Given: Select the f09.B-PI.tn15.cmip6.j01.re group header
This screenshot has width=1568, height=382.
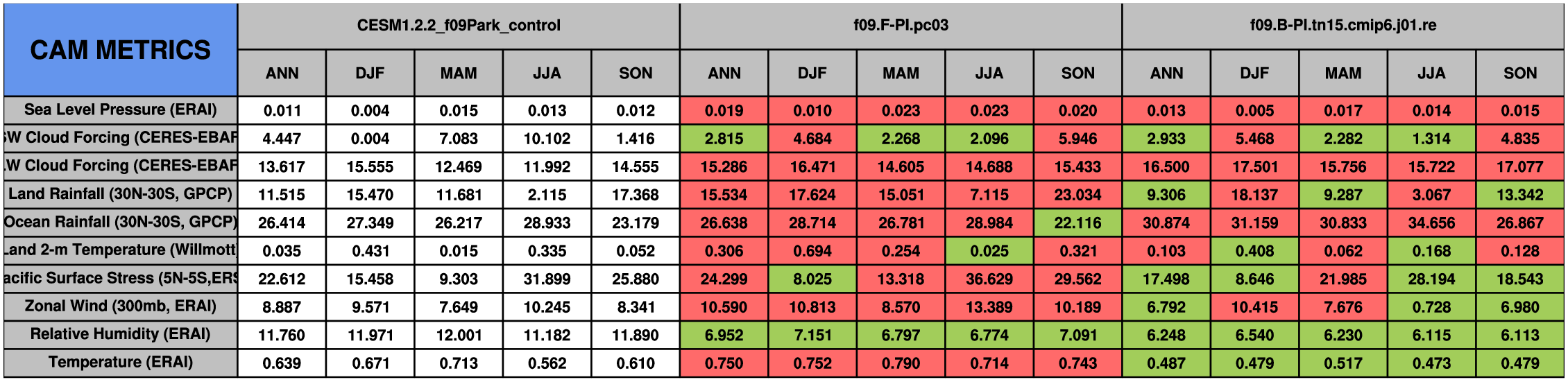Looking at the screenshot, I should pyautogui.click(x=1343, y=26).
